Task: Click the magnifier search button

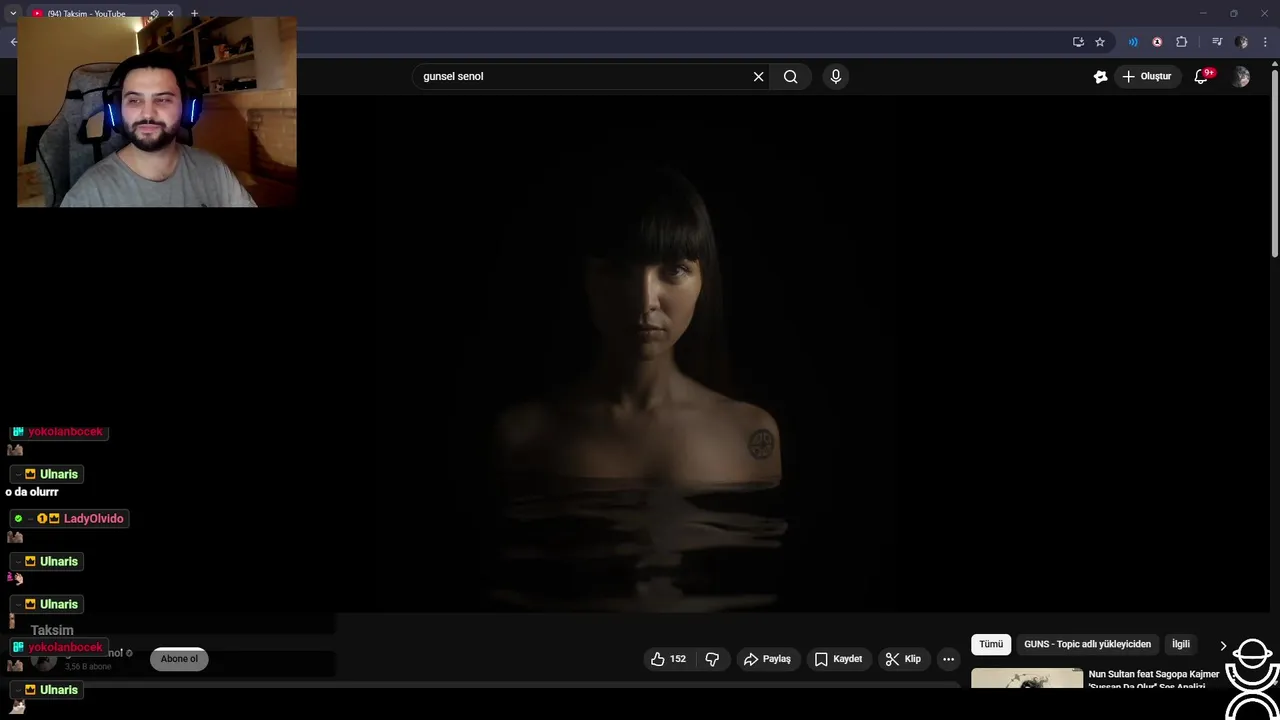Action: (x=790, y=76)
